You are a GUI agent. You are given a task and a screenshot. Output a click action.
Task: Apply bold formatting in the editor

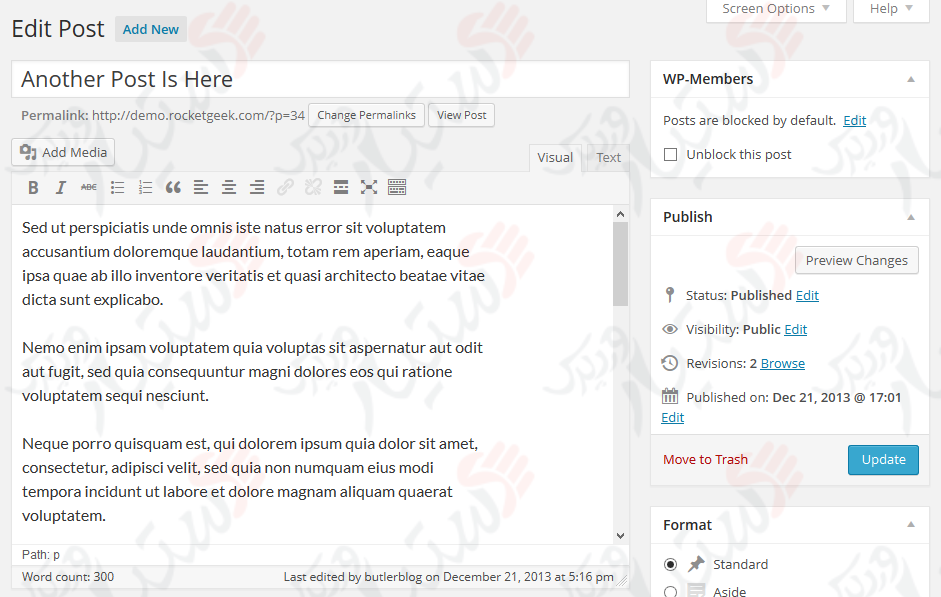pos(33,187)
